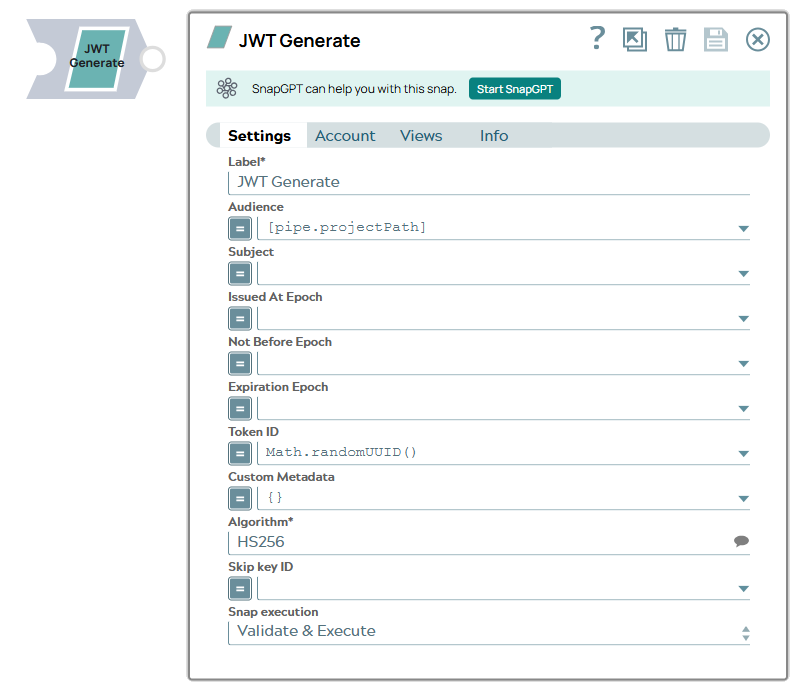Image resolution: width=795 pixels, height=682 pixels.
Task: Switch to the Views tab
Action: tap(421, 136)
